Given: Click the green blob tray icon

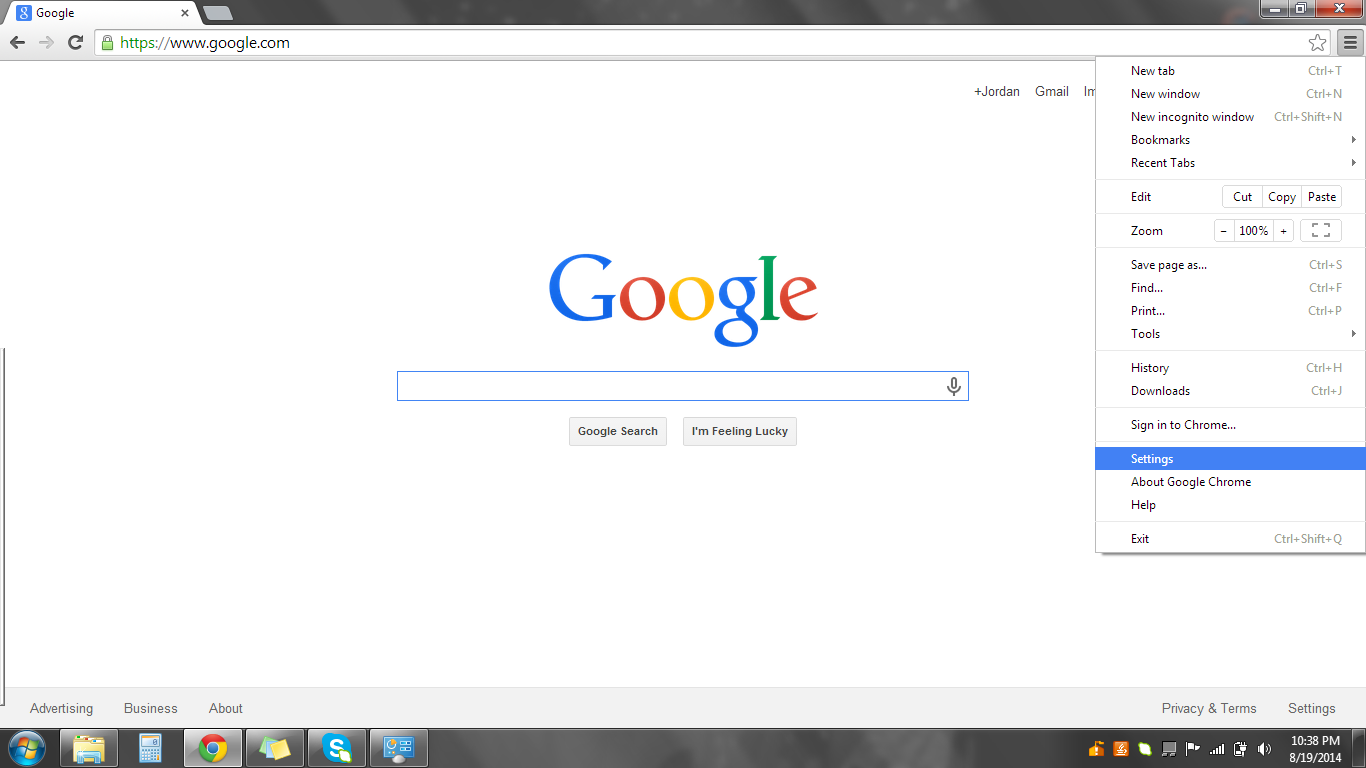Looking at the screenshot, I should (x=1145, y=749).
